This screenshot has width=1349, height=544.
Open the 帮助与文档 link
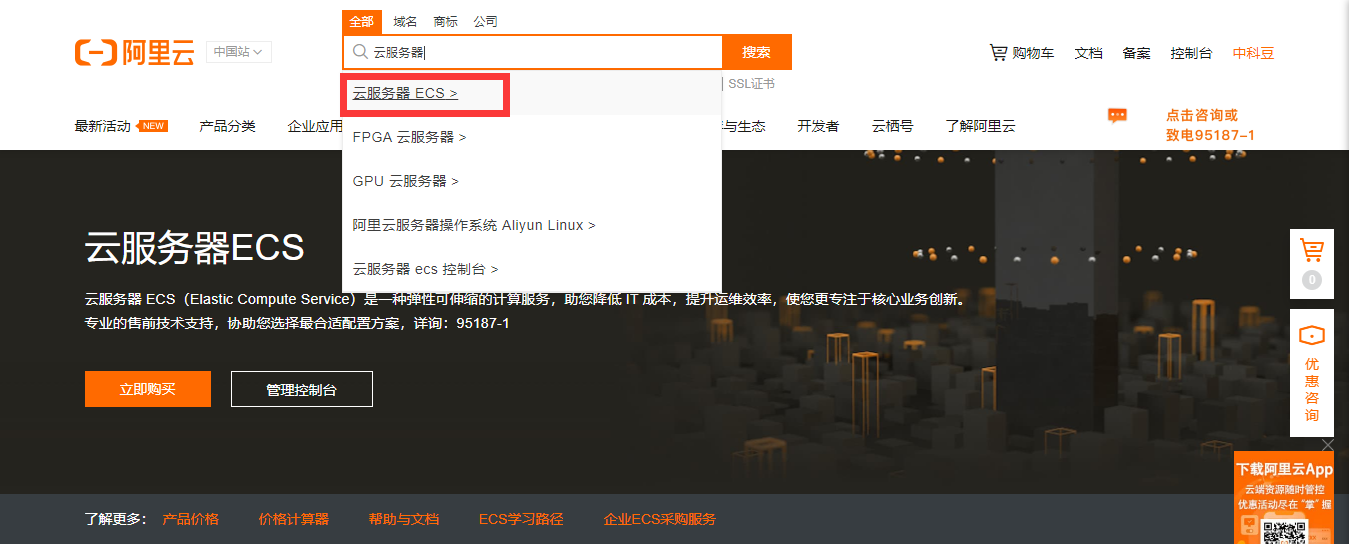coord(403,519)
